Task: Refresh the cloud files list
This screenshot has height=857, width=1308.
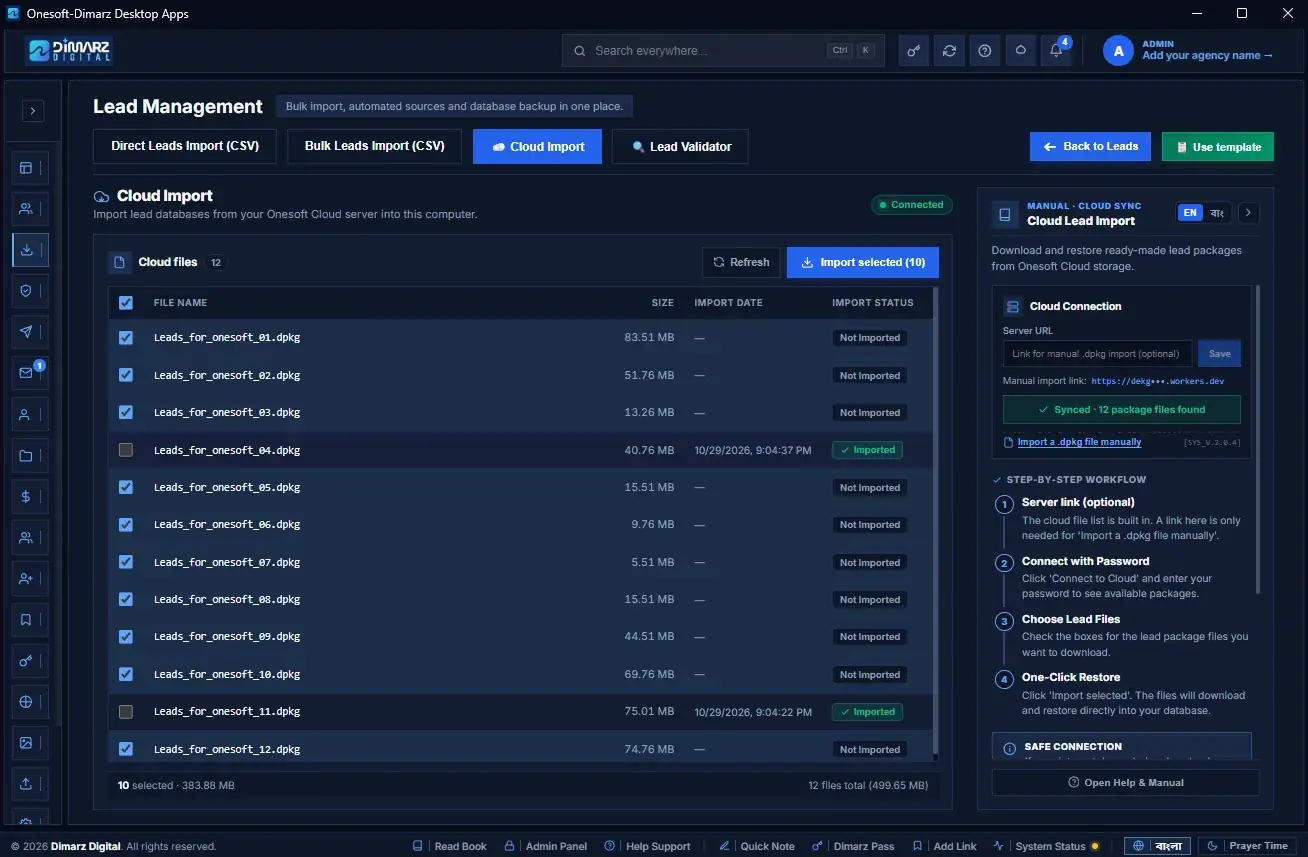Action: point(741,262)
